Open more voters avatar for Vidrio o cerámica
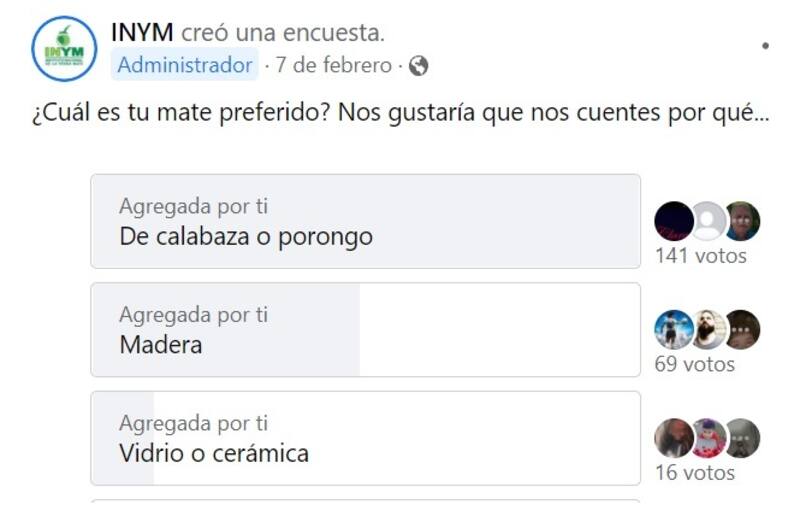The width and height of the screenshot is (800, 510). pos(742,438)
